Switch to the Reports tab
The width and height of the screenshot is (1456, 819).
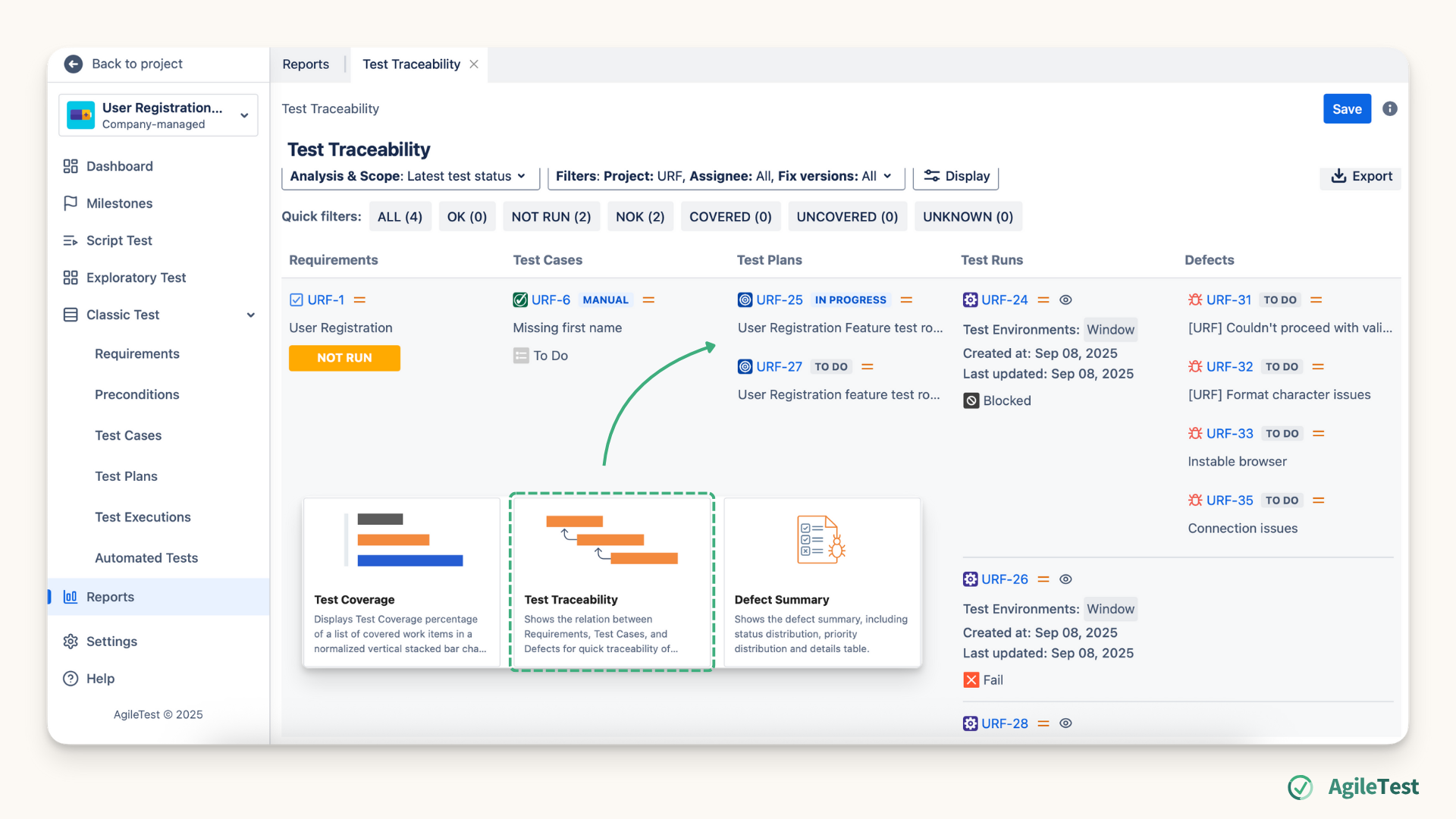(306, 64)
